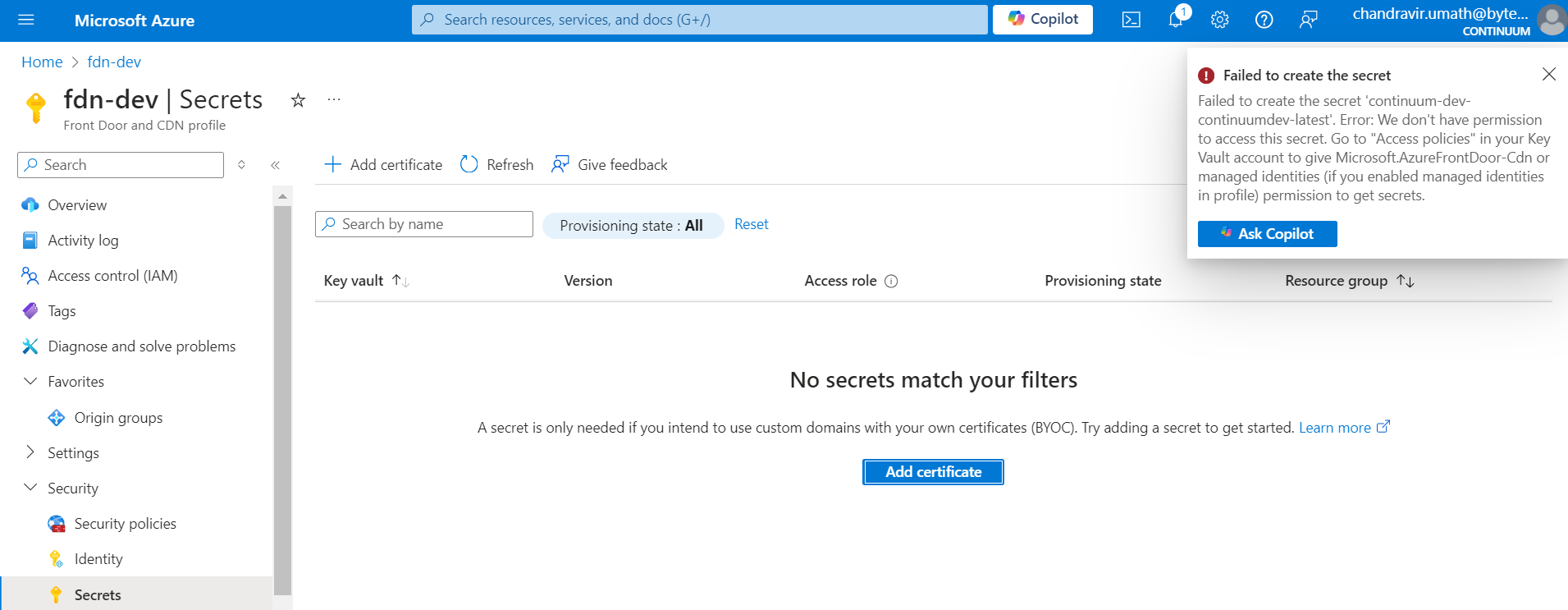Open Copilot from the top bar
1568x610 pixels.
click(1043, 19)
